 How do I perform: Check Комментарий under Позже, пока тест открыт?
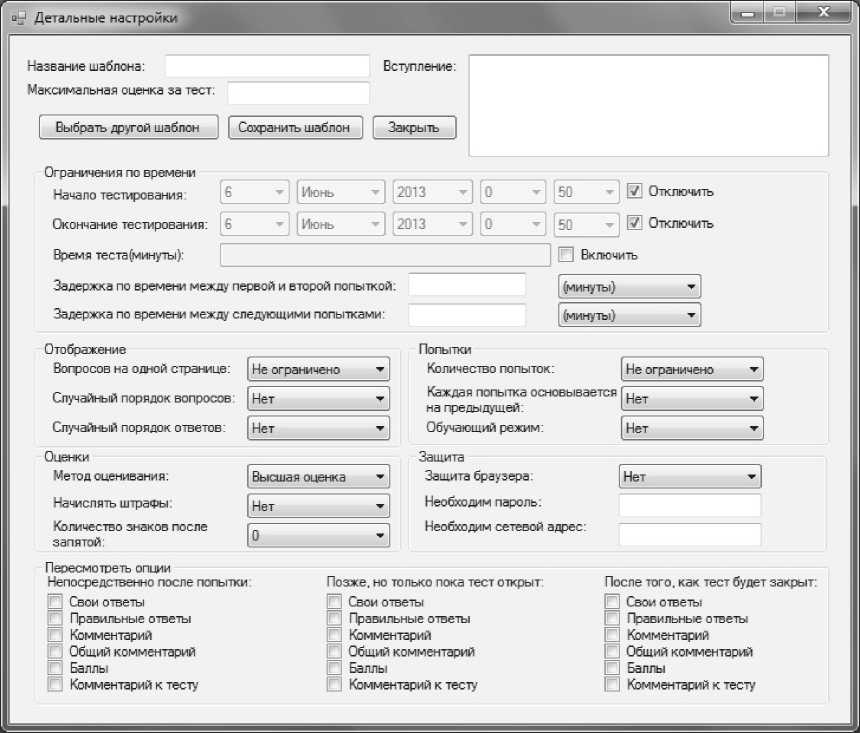334,635
